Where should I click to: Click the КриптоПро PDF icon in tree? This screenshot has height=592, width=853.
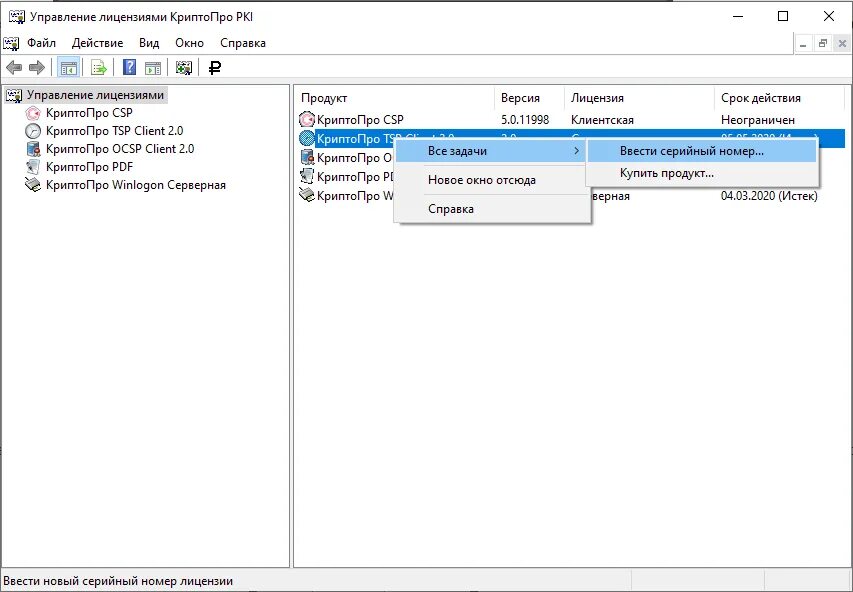coord(33,167)
